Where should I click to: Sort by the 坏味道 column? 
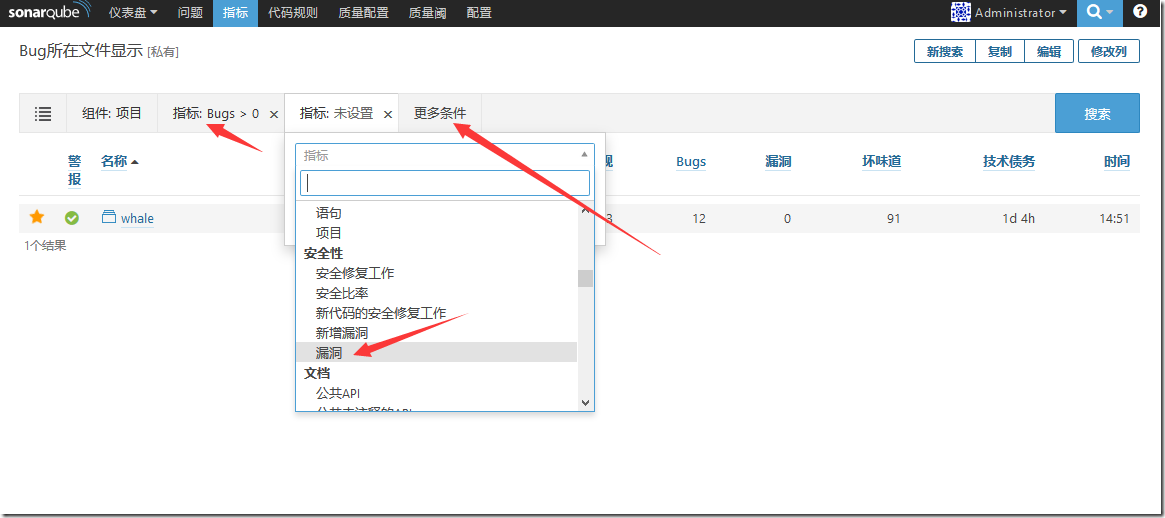(x=881, y=161)
